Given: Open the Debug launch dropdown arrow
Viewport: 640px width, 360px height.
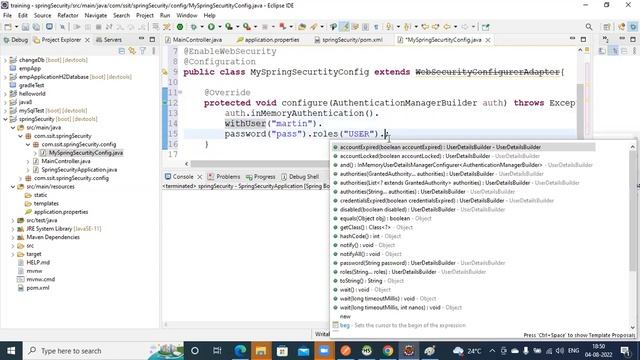Looking at the screenshot, I should coord(202,27).
